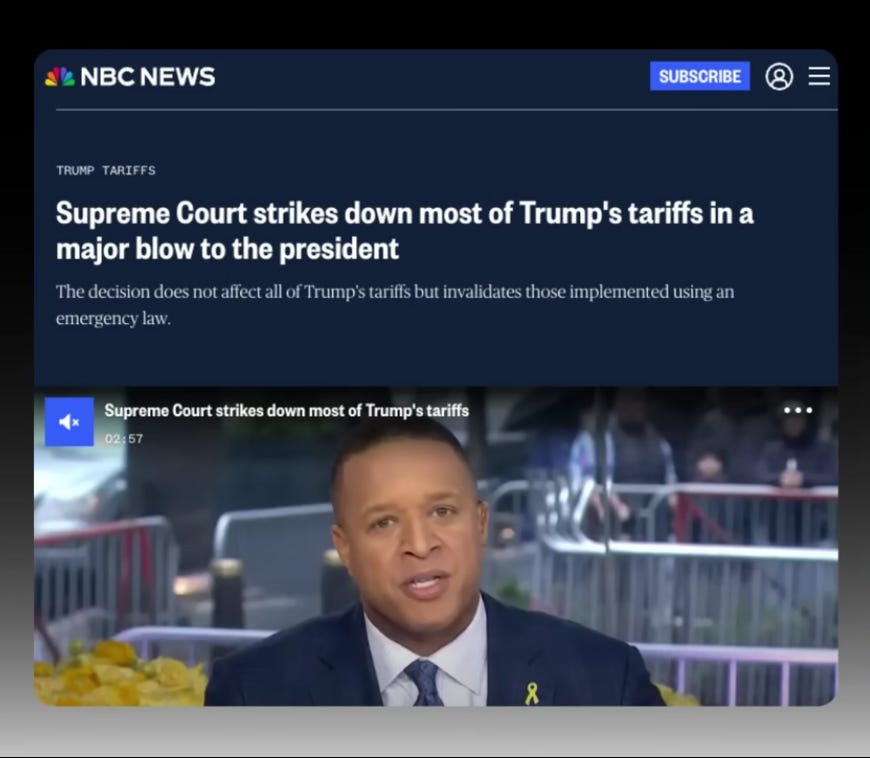Open the user account profile icon
The image size is (870, 758).
click(779, 77)
